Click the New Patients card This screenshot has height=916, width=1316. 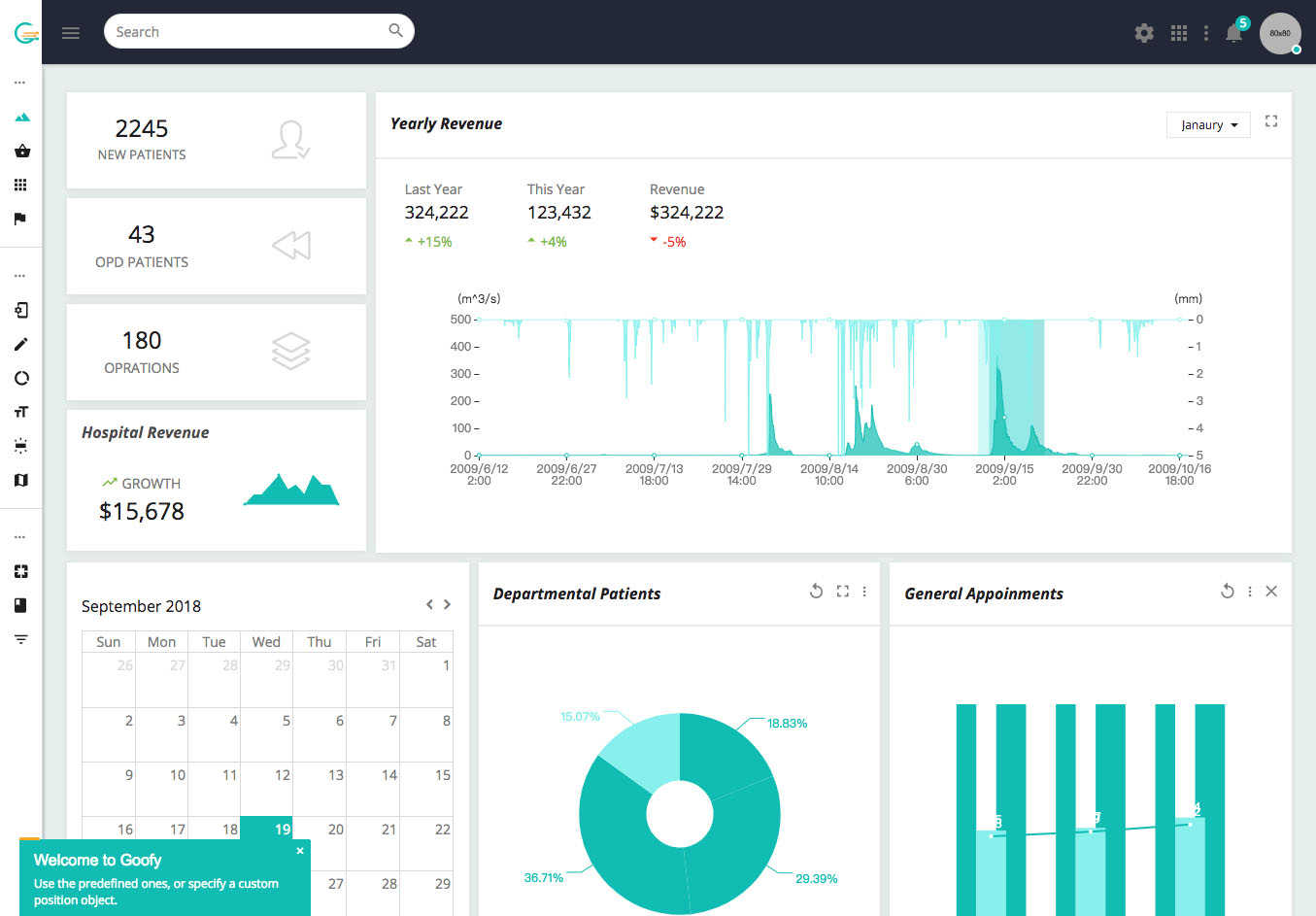point(217,141)
